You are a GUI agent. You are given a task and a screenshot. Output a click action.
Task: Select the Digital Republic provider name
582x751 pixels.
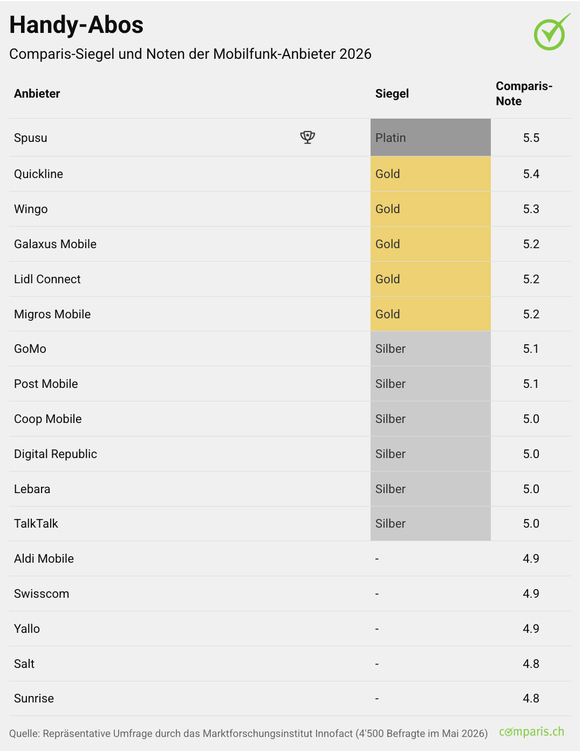point(56,454)
